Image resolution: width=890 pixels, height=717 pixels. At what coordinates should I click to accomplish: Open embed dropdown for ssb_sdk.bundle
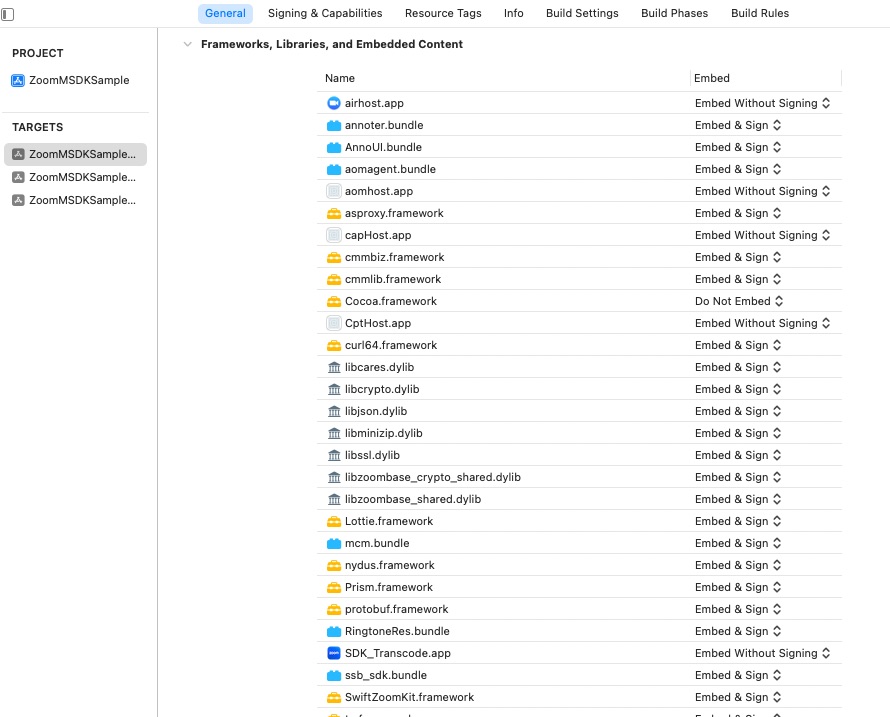click(x=738, y=676)
